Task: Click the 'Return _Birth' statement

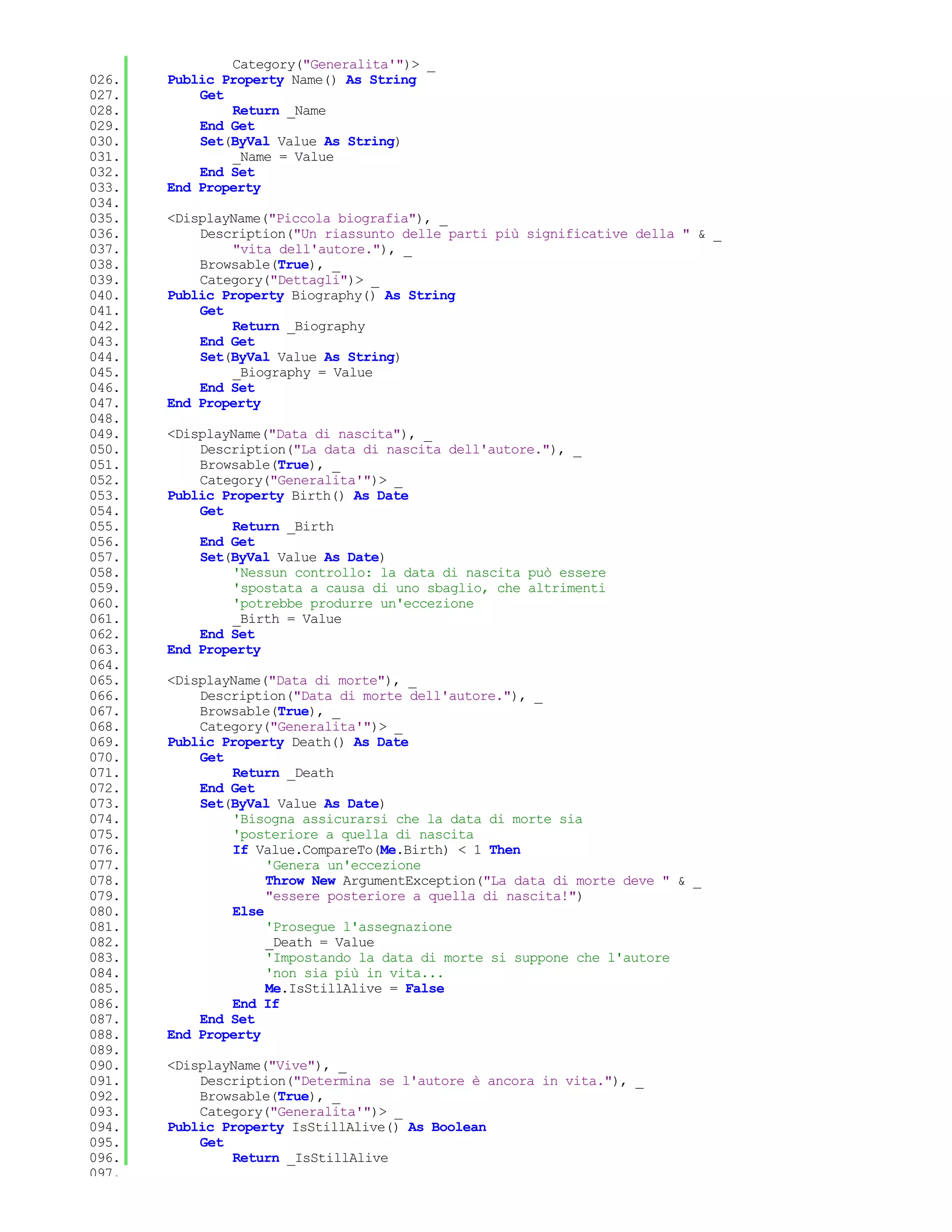Action: [283, 527]
